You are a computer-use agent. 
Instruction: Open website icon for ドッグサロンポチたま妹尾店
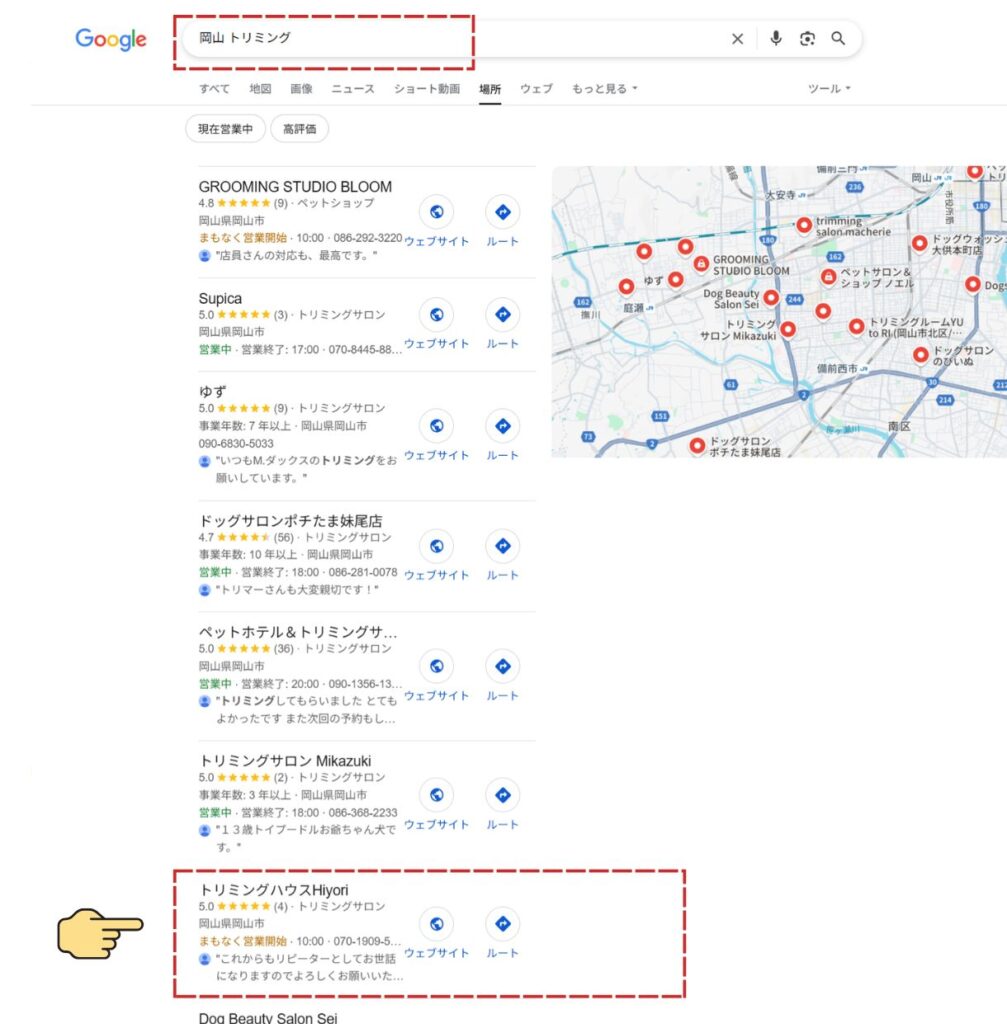pos(437,545)
